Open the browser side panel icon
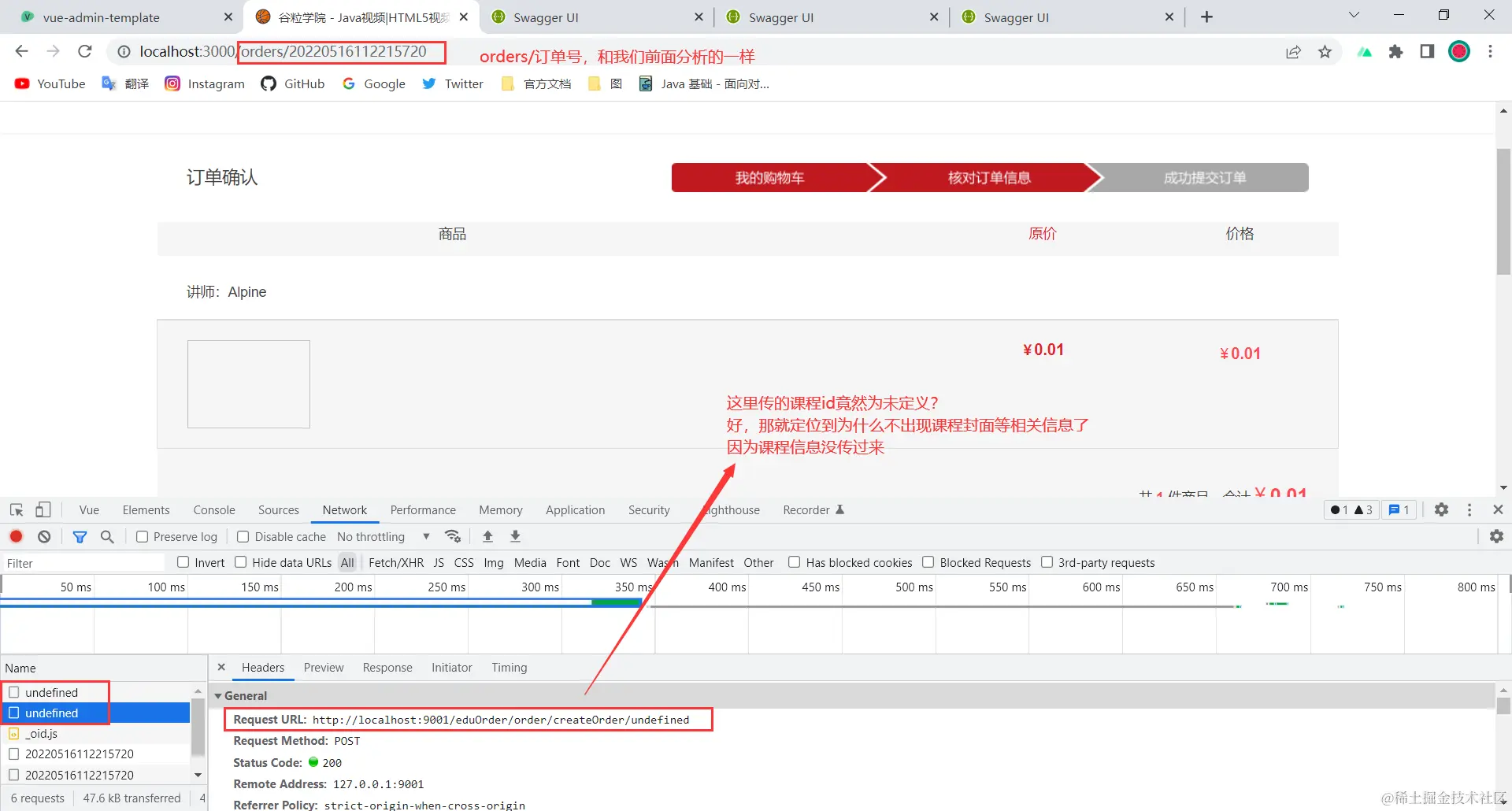This screenshot has height=811, width=1512. (1427, 52)
